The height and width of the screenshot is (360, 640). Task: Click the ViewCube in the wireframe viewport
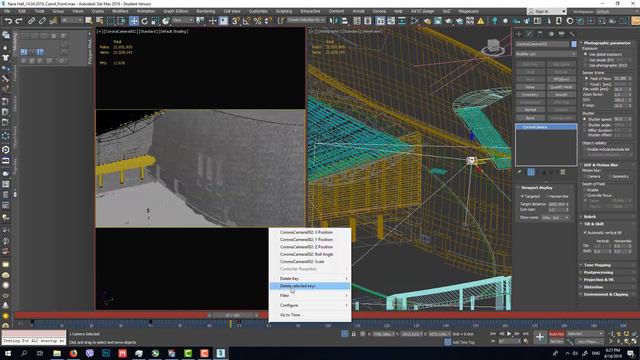point(493,47)
